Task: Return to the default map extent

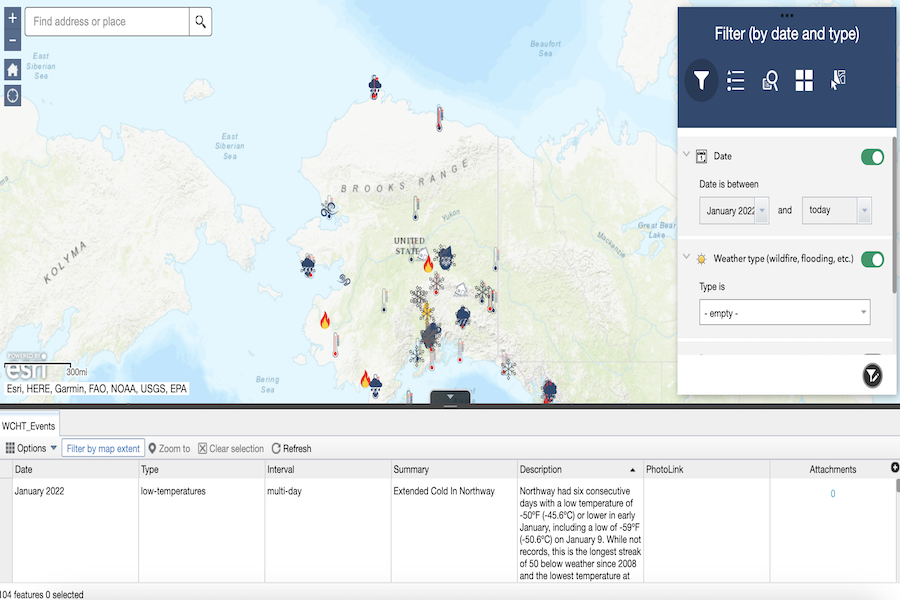Action: point(13,70)
